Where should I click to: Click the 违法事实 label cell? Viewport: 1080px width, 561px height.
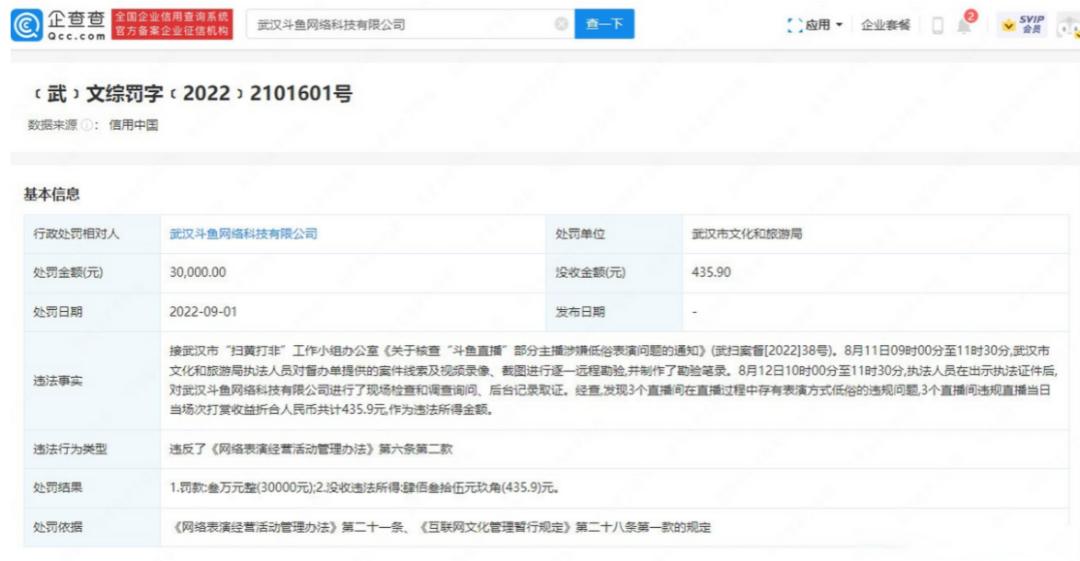click(x=92, y=380)
